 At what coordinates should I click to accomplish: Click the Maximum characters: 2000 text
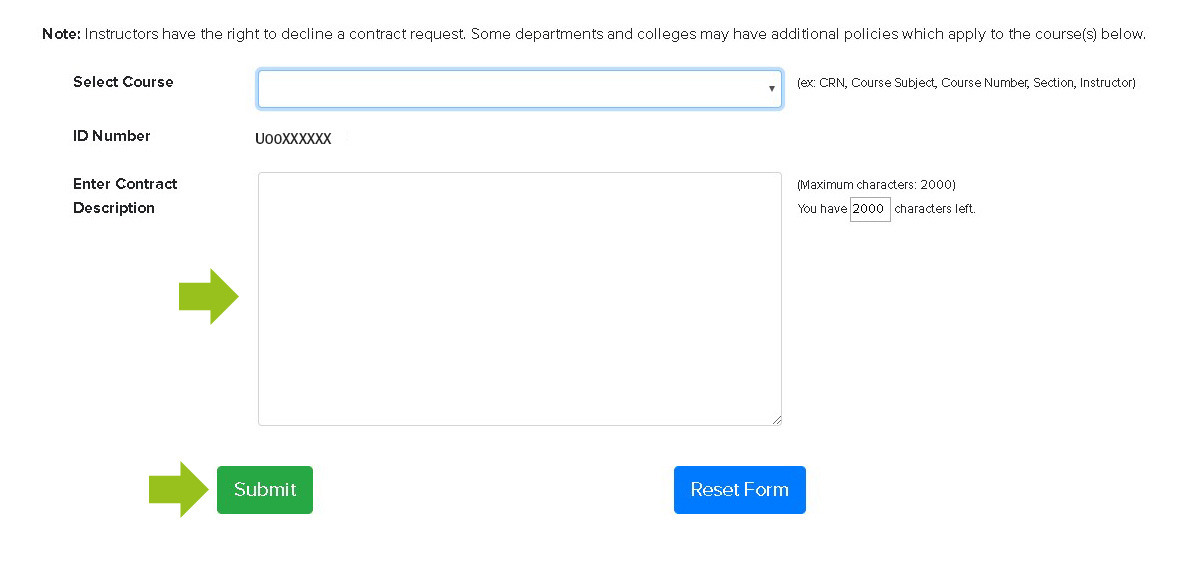pos(876,185)
